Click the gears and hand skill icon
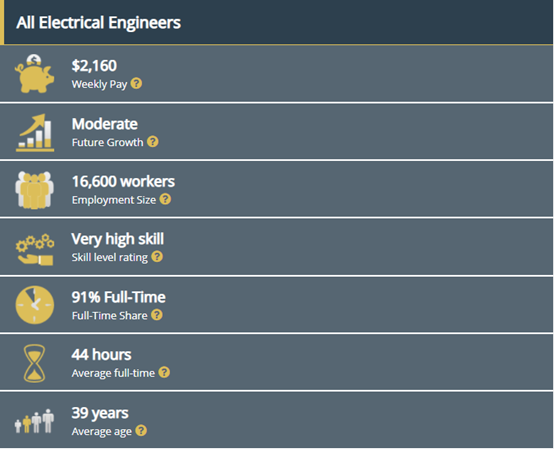The image size is (554, 449). 35,249
